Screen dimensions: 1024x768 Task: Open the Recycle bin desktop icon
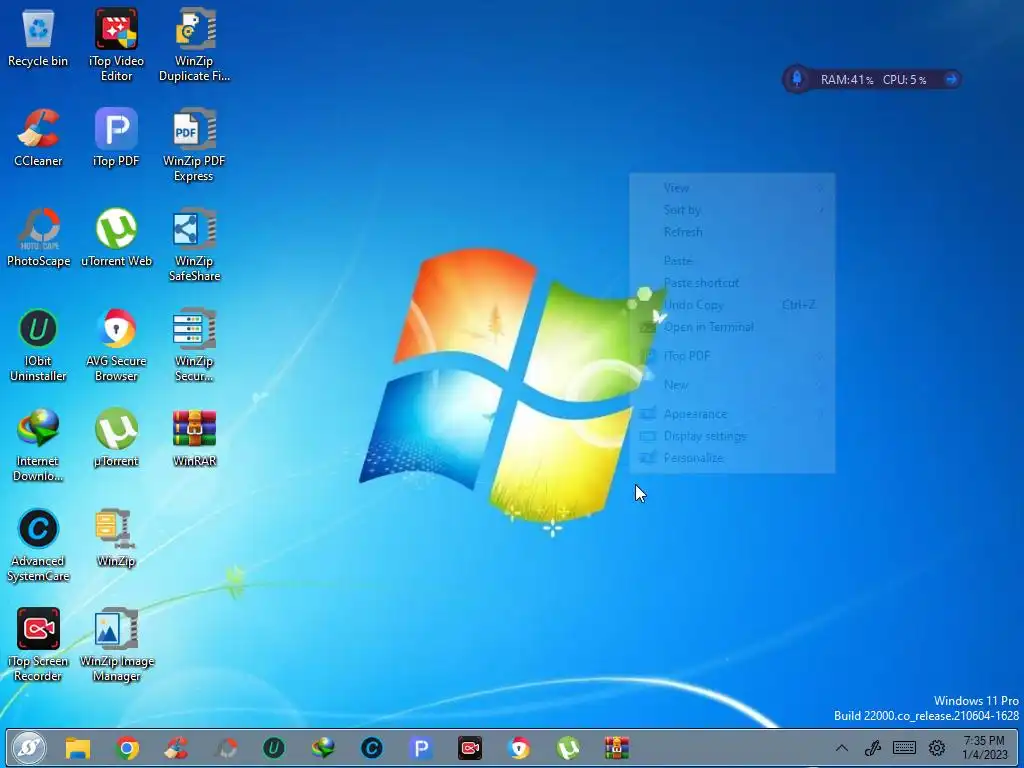[x=38, y=38]
